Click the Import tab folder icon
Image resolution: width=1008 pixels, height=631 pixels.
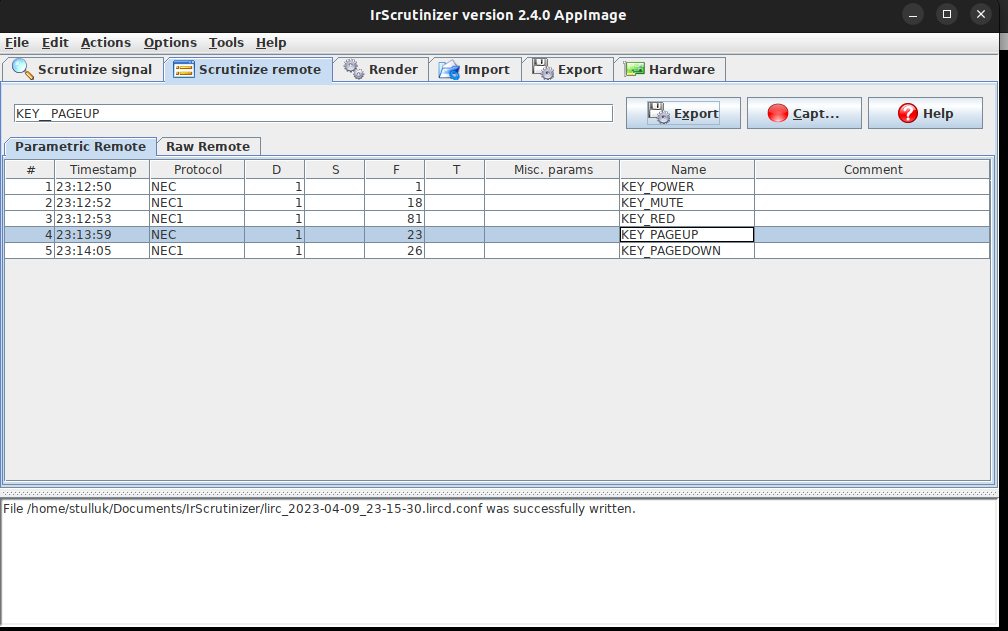(x=449, y=69)
